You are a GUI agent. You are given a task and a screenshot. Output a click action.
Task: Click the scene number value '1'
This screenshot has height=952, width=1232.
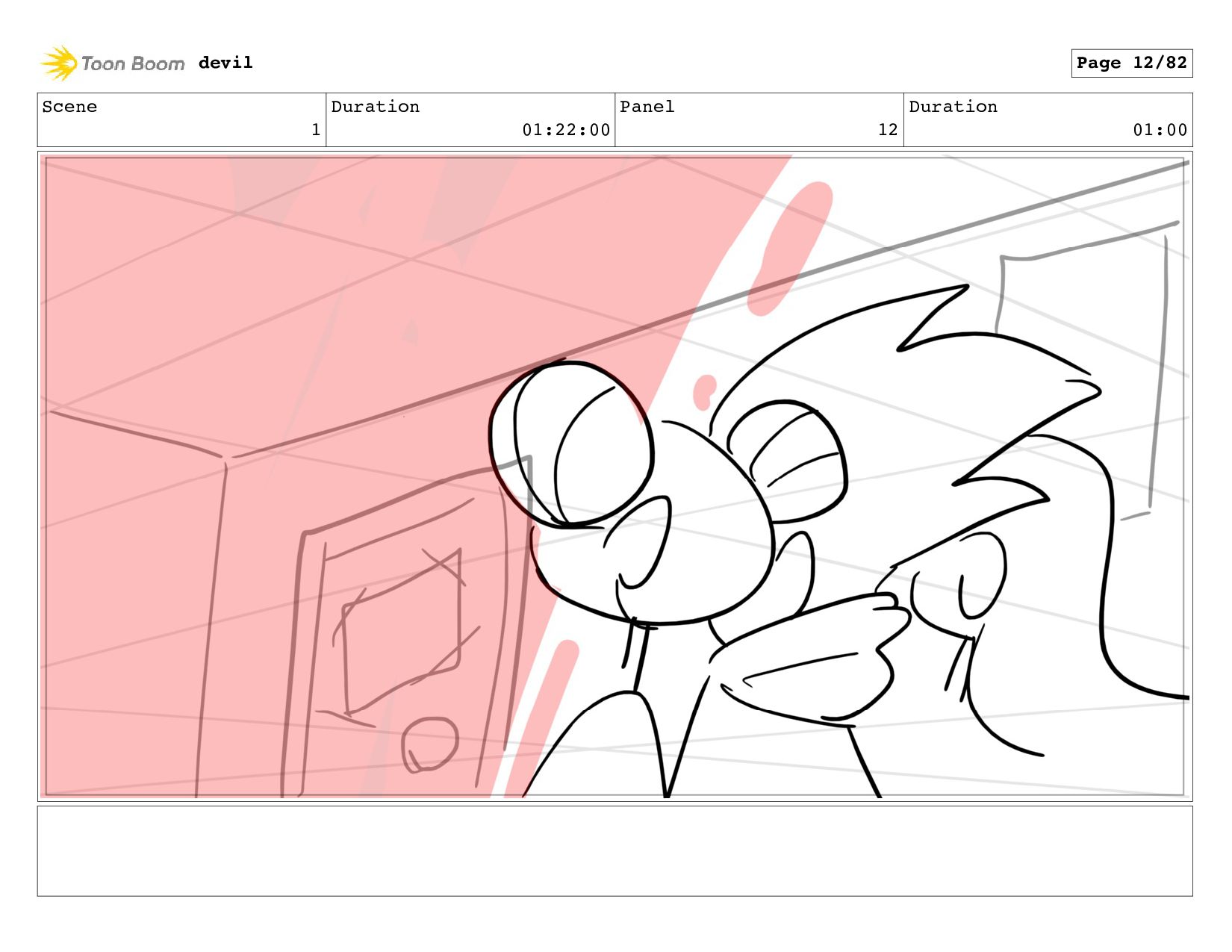pyautogui.click(x=316, y=130)
